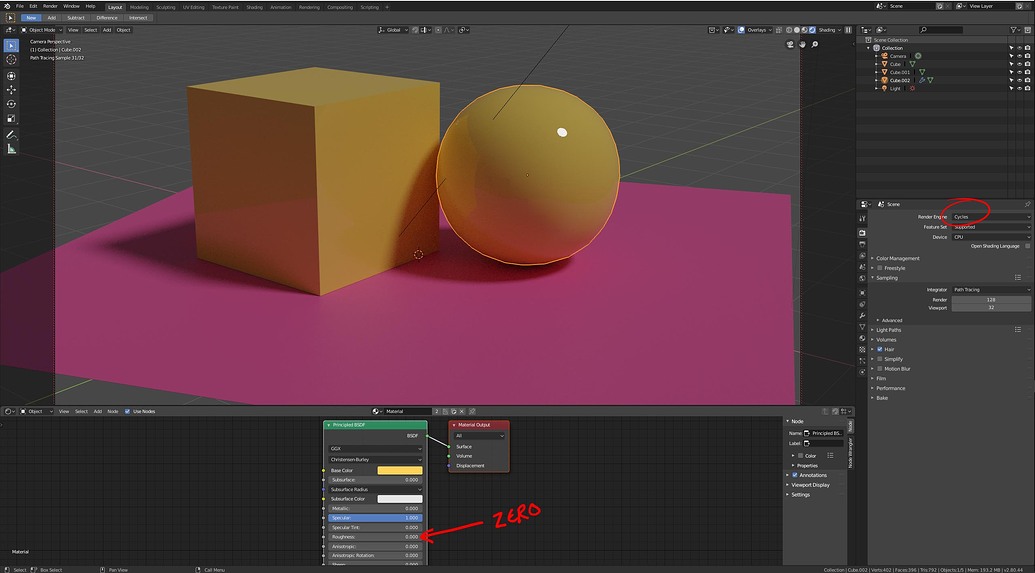Image resolution: width=1035 pixels, height=573 pixels.
Task: Select the Rotate tool
Action: 11,104
